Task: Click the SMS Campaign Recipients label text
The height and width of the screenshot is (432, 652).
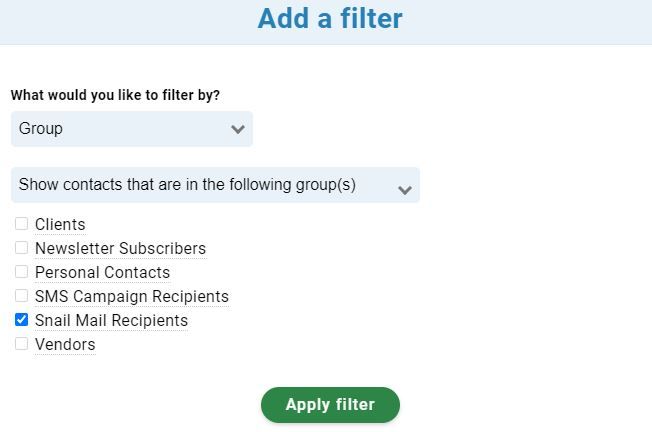Action: pos(132,297)
